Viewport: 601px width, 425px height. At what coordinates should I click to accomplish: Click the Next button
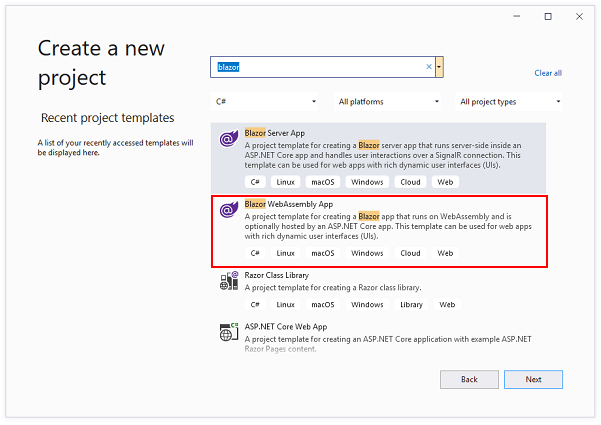pos(533,379)
